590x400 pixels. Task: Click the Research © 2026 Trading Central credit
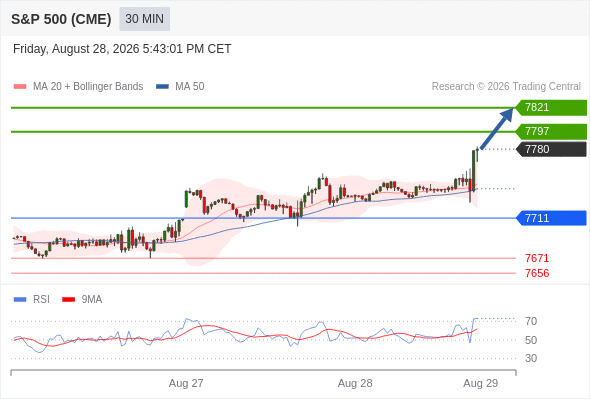[x=506, y=87]
